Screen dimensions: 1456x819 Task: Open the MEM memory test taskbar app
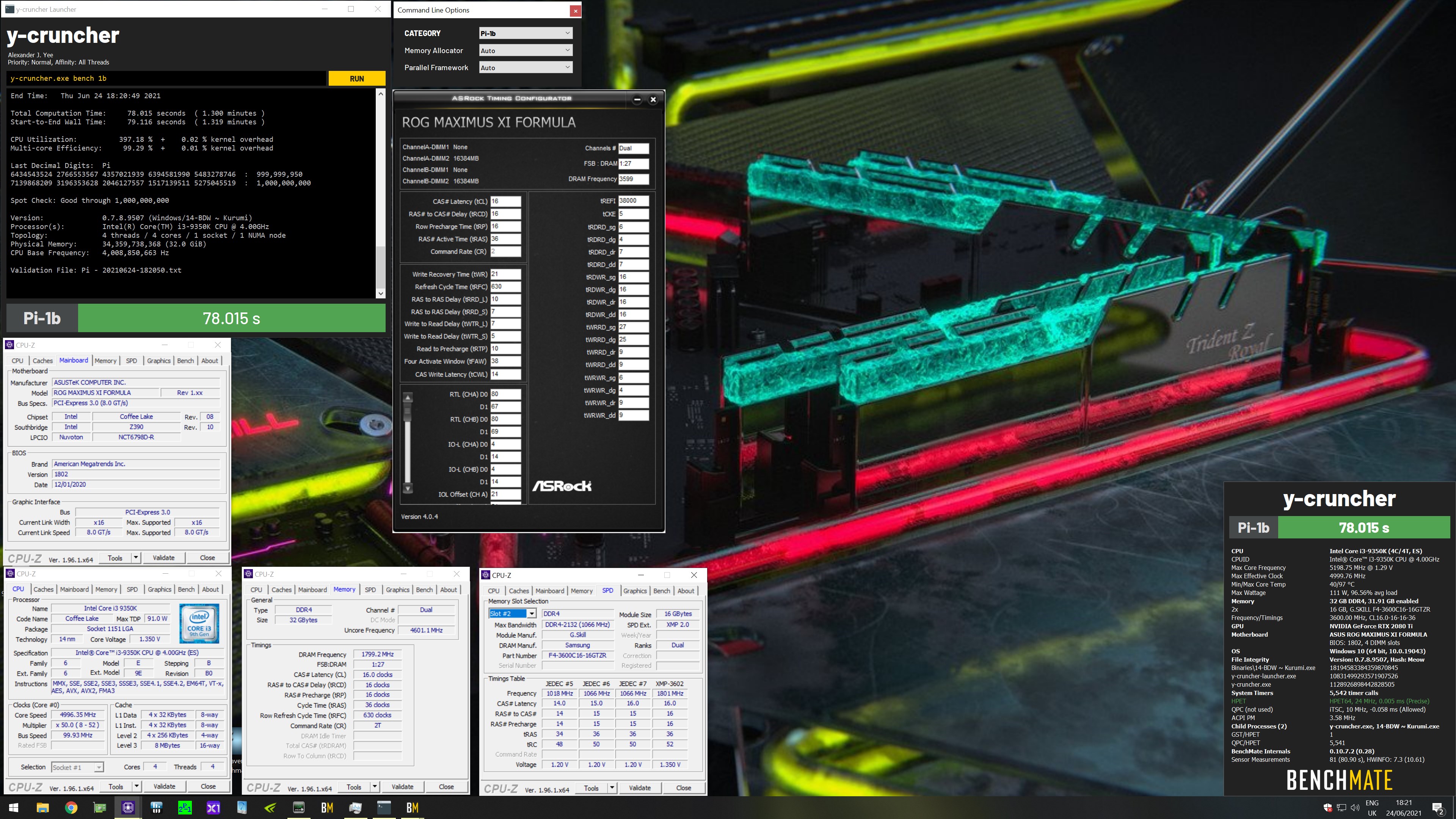tap(298, 808)
